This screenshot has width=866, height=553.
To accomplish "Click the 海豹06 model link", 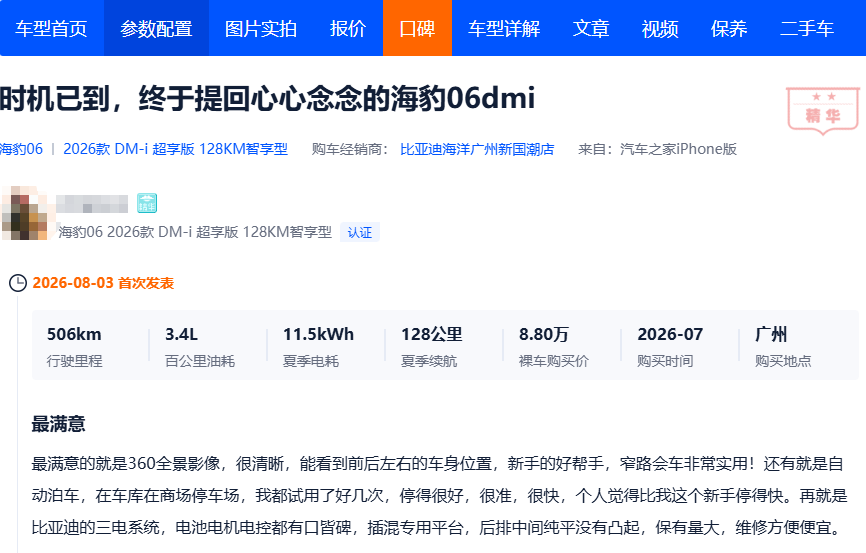I will coord(21,149).
